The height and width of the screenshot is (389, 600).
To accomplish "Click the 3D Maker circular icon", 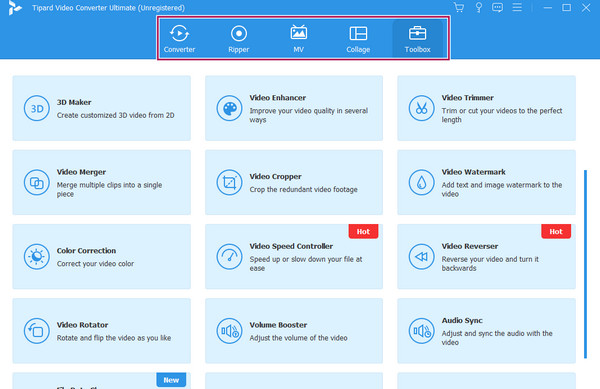I will coord(37,108).
